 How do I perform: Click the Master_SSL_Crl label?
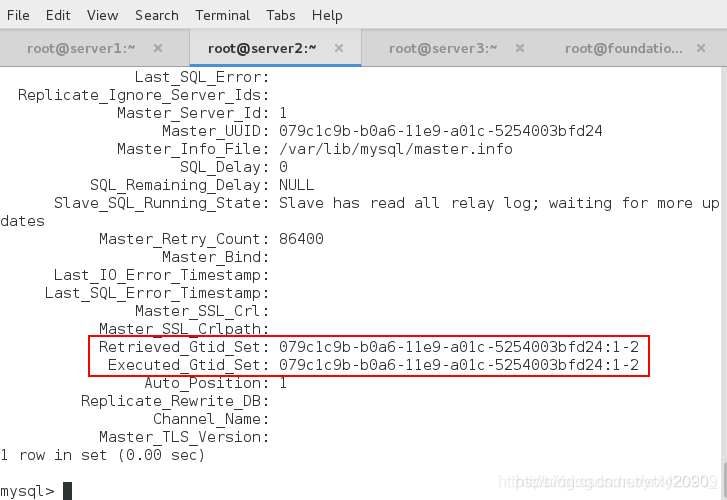coord(202,311)
